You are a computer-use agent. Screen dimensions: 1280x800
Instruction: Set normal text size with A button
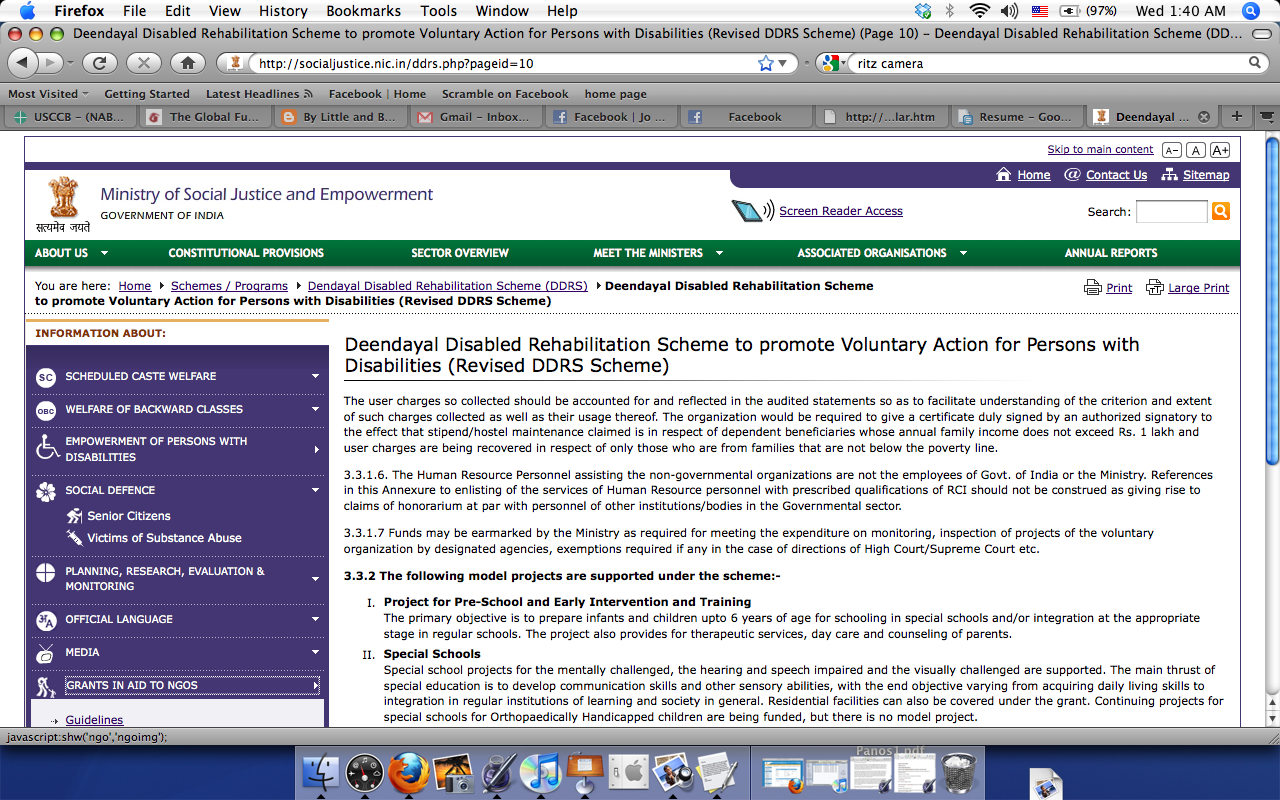(x=1195, y=150)
